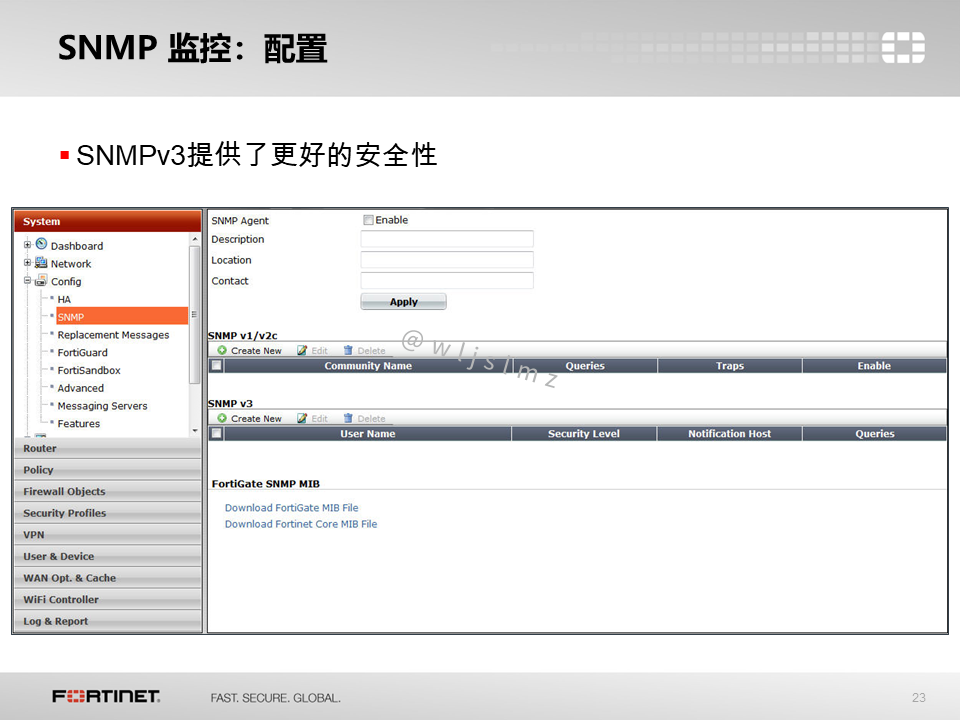Open the VPN menu section

tap(108, 534)
